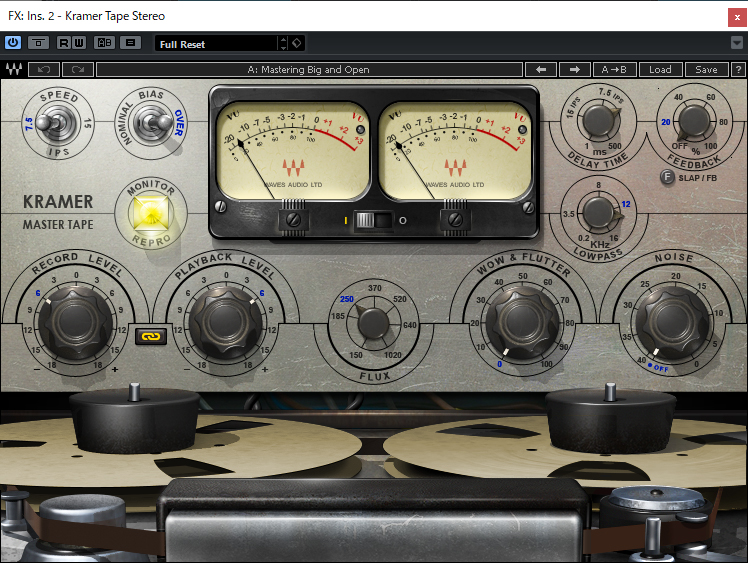Click left VU meter calibration screw
The width and height of the screenshot is (748, 563).
pyautogui.click(x=293, y=219)
